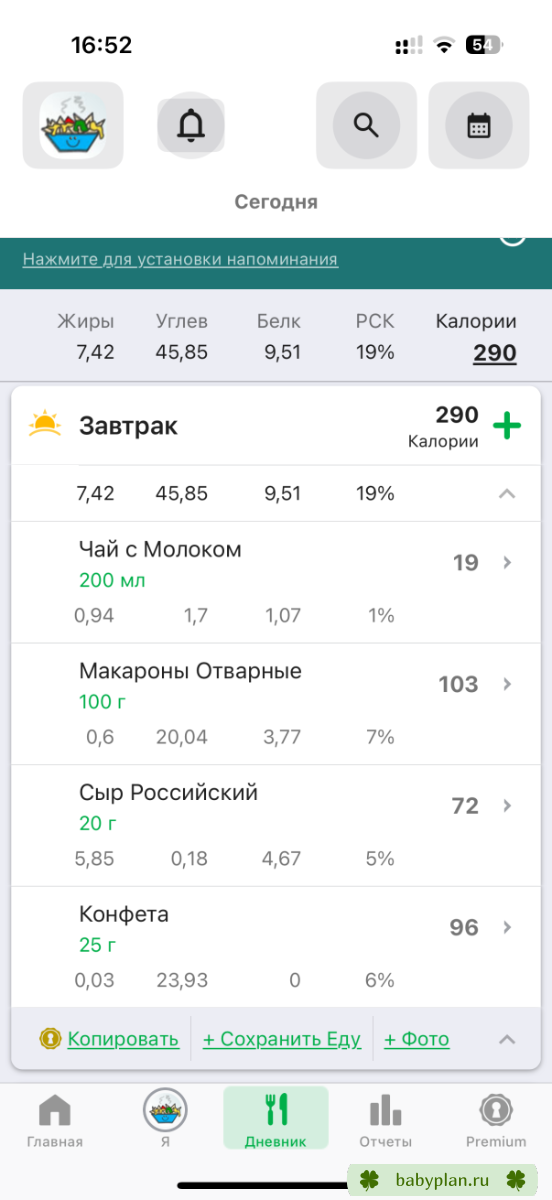Go to Главная home tab
Image resolution: width=552 pixels, height=1200 pixels.
(55, 1120)
